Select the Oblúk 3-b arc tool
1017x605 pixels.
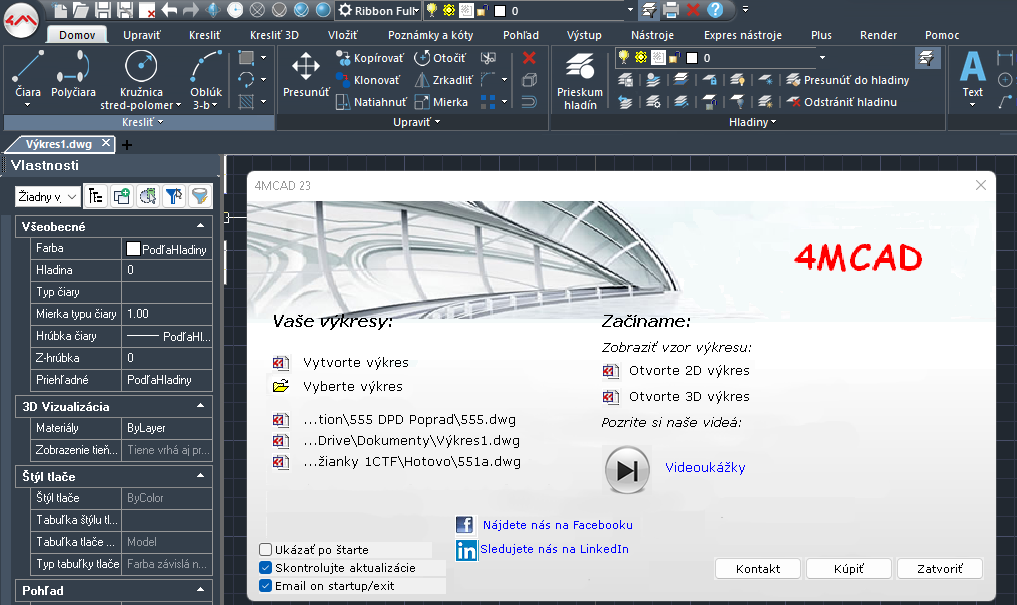tap(206, 79)
